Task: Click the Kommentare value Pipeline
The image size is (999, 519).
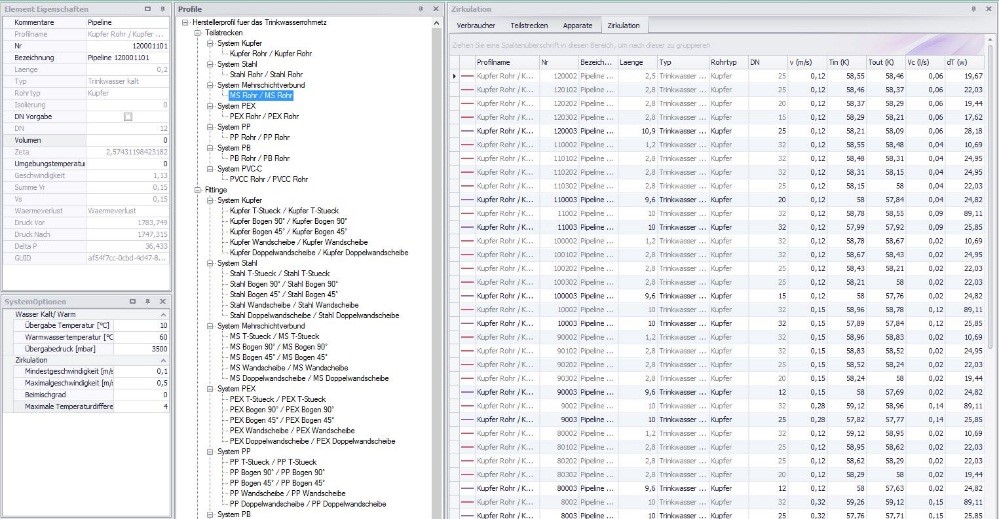Action: coord(127,22)
